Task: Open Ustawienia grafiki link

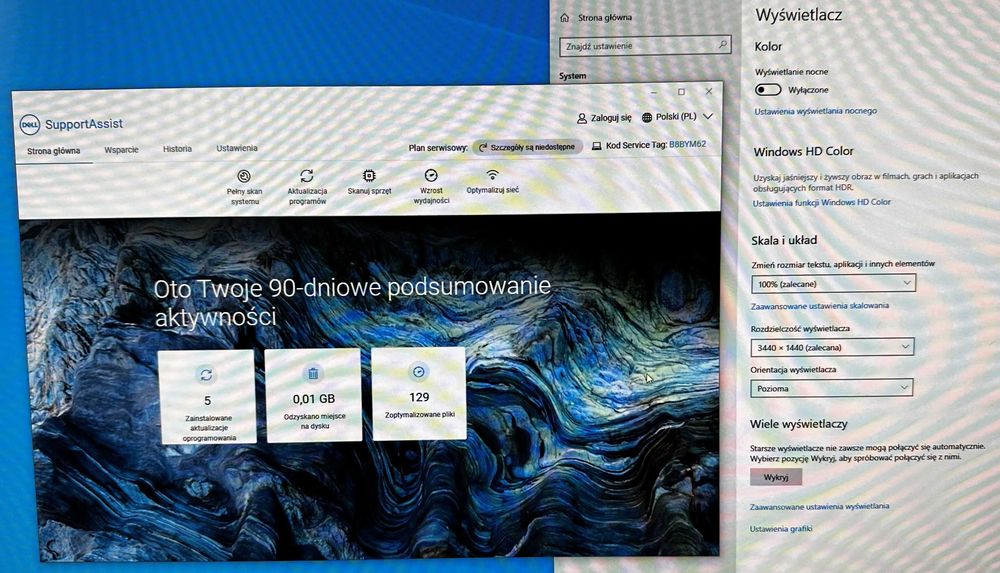Action: 781,529
